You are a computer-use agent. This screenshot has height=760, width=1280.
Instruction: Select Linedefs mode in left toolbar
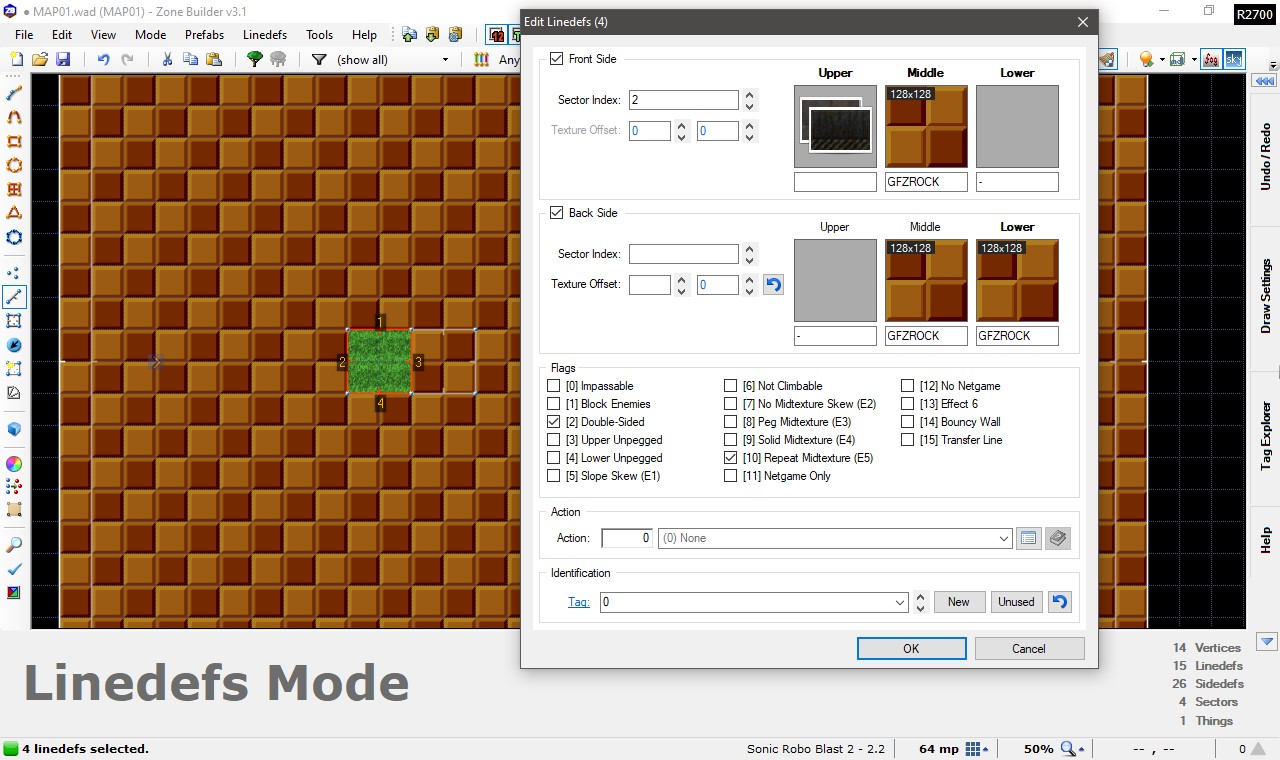click(x=14, y=297)
